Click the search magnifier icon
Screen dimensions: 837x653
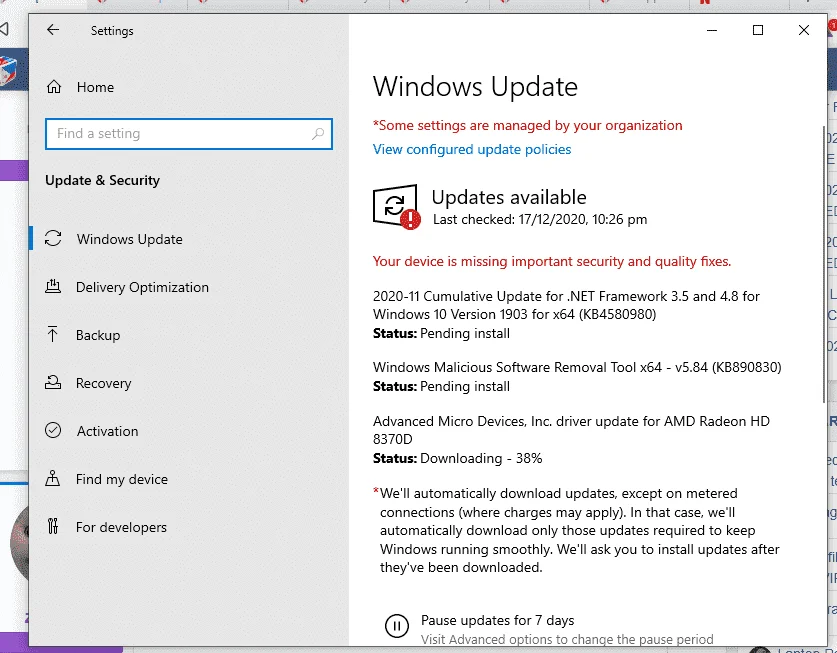click(318, 133)
